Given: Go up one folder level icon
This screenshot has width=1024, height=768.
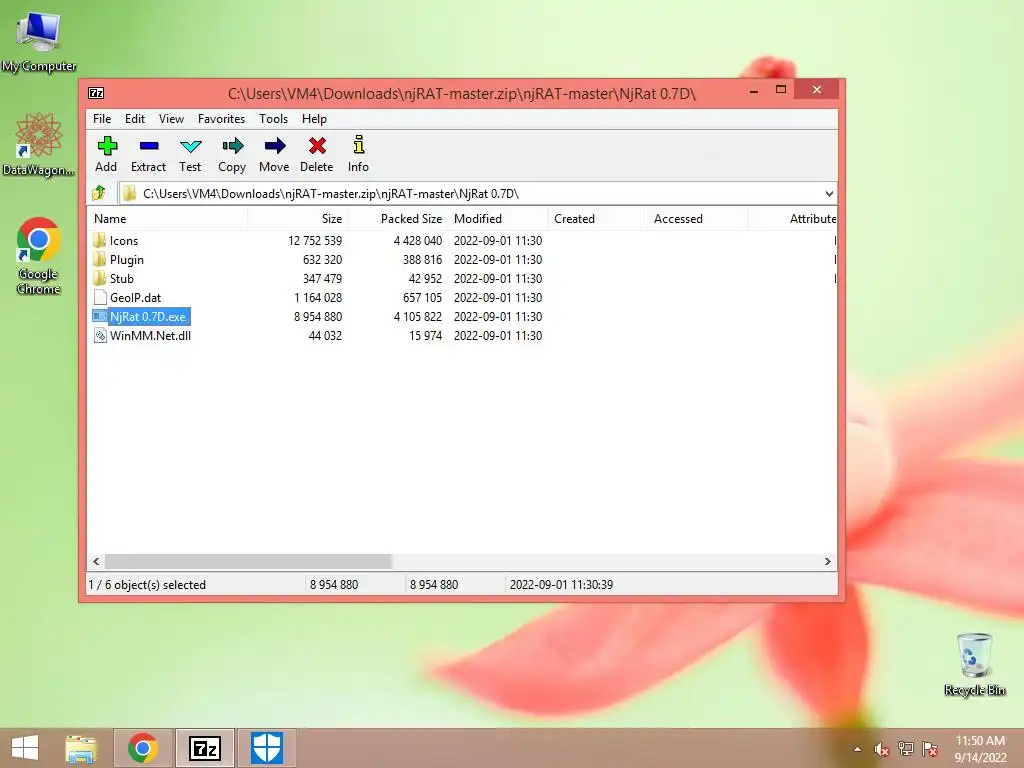Looking at the screenshot, I should pyautogui.click(x=99, y=193).
